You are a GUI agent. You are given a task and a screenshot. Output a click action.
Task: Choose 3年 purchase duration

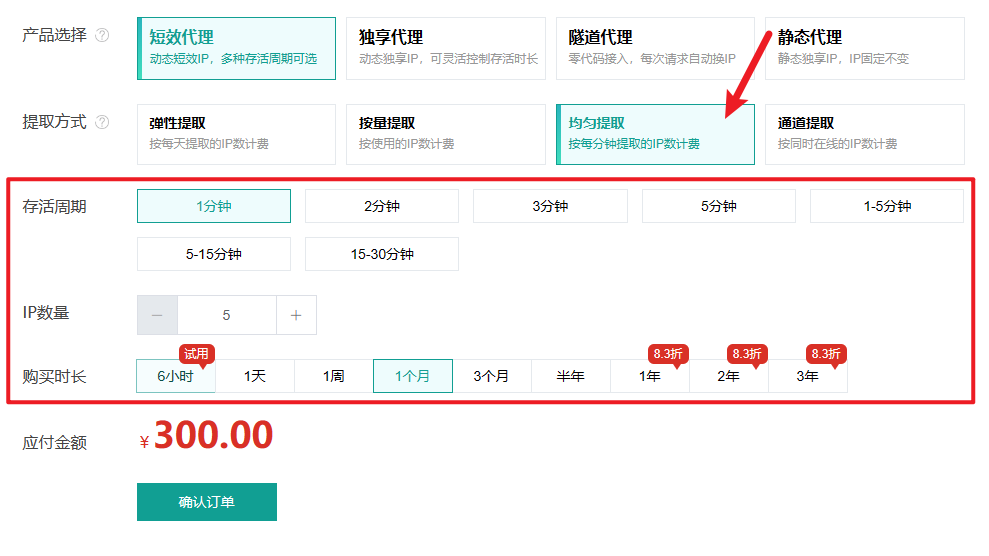(807, 376)
